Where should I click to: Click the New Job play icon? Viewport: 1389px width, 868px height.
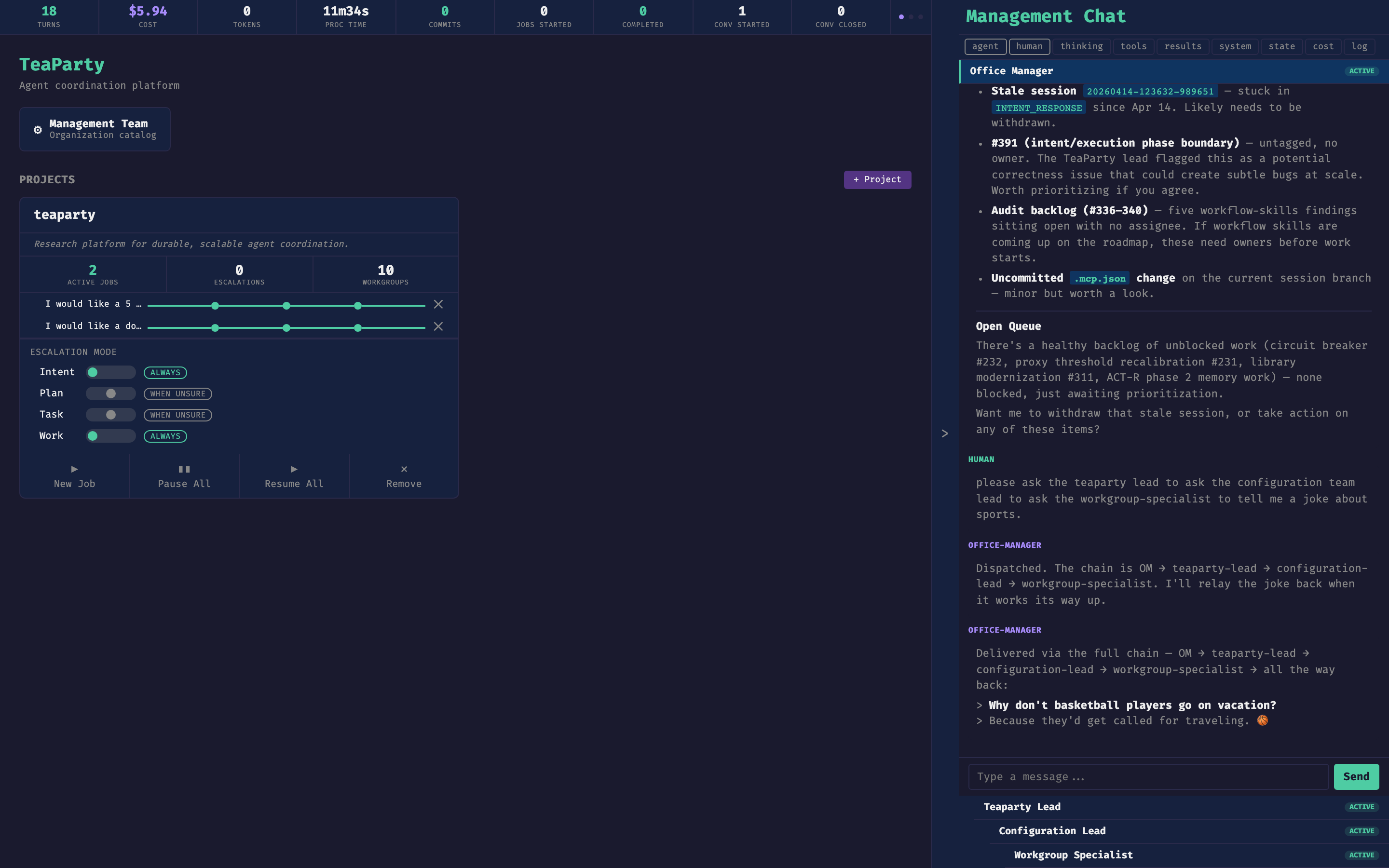(75, 469)
